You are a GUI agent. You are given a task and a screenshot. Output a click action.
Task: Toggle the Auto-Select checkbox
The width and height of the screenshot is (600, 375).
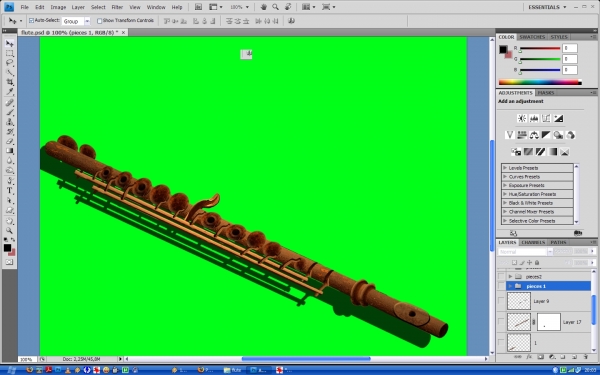31,21
